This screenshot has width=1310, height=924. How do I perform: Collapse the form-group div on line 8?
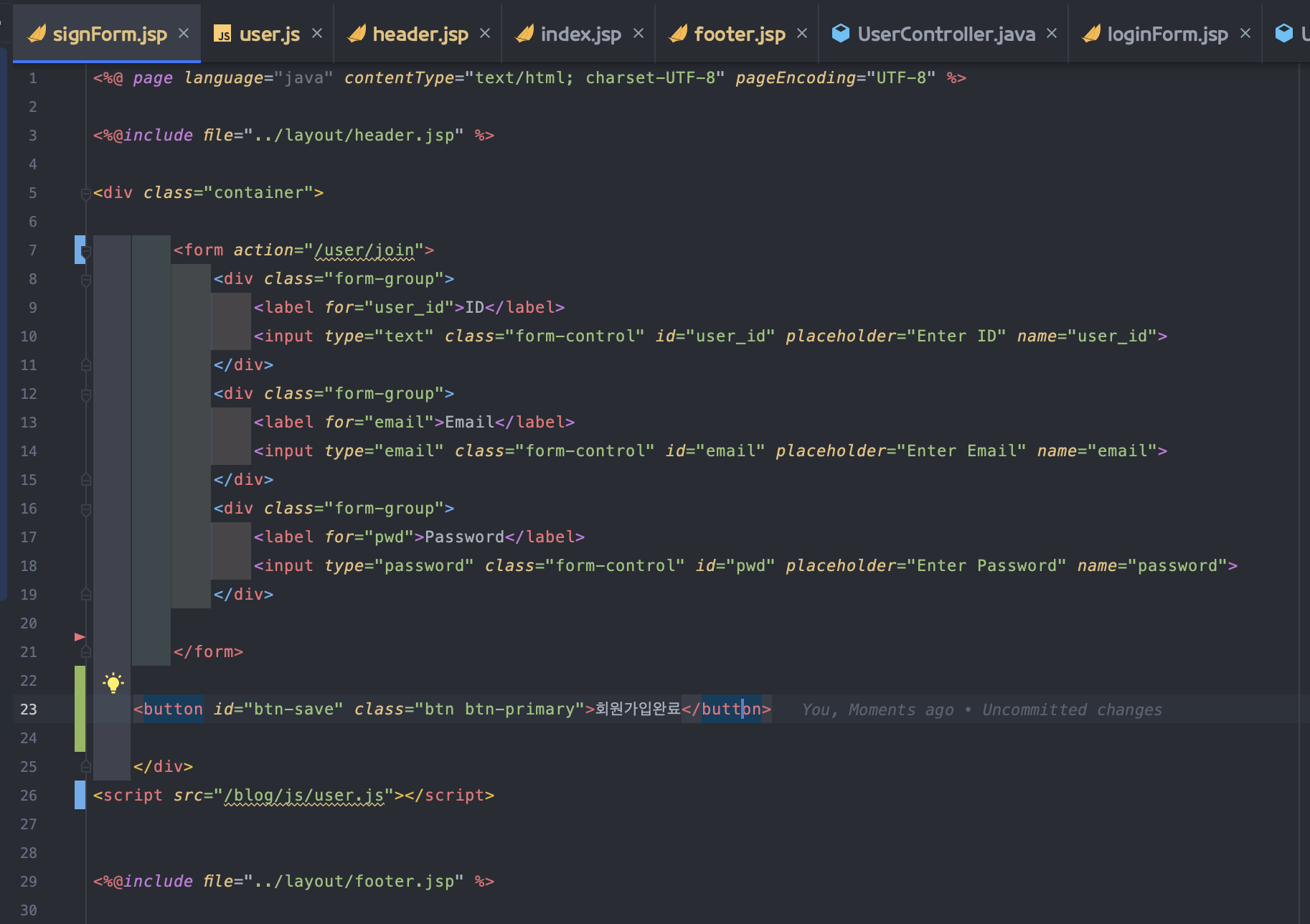tap(86, 280)
